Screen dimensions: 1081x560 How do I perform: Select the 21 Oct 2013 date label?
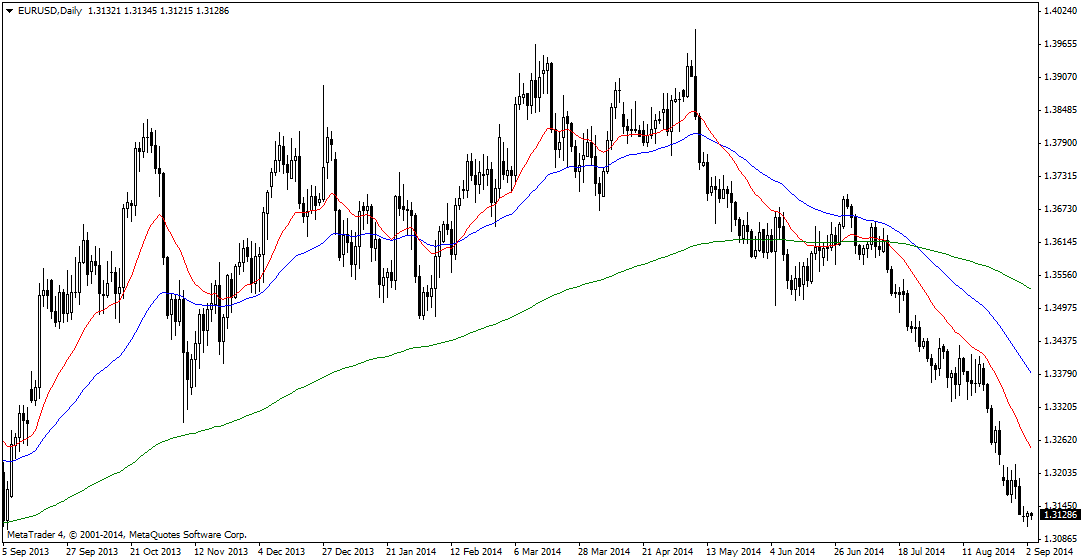pos(157,551)
